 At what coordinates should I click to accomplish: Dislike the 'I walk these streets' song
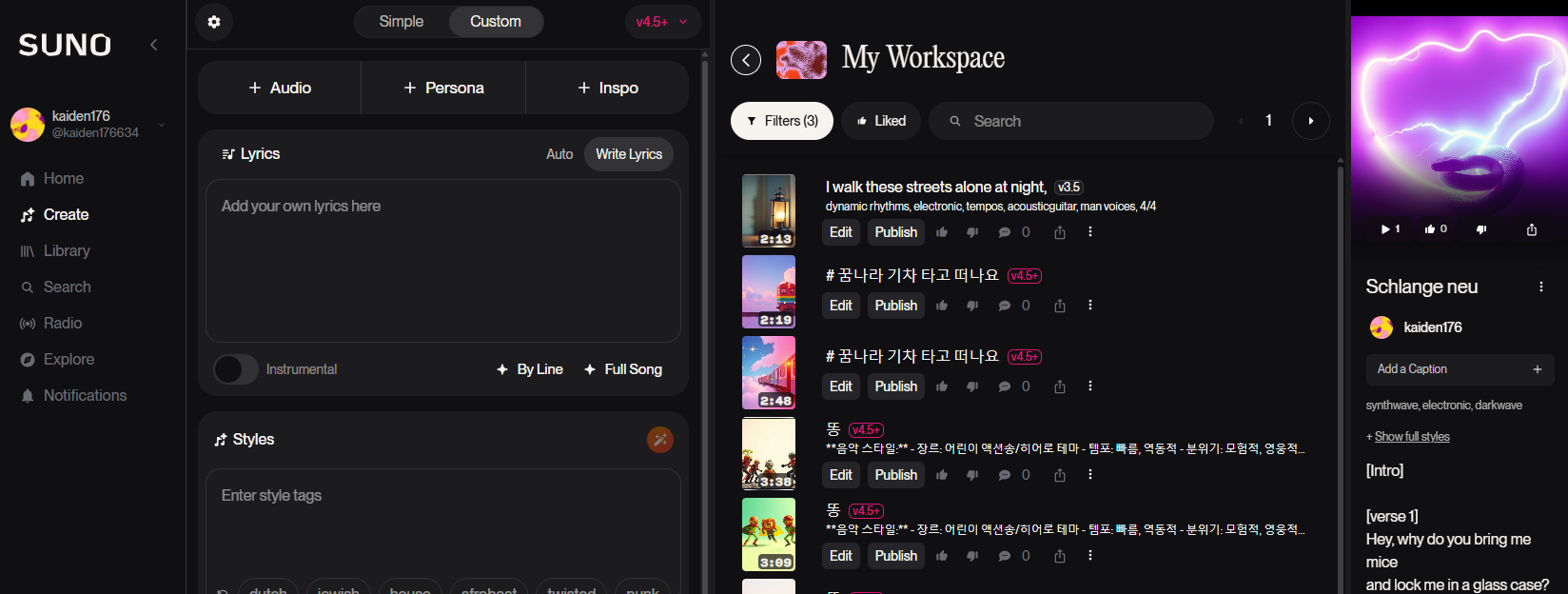(972, 232)
